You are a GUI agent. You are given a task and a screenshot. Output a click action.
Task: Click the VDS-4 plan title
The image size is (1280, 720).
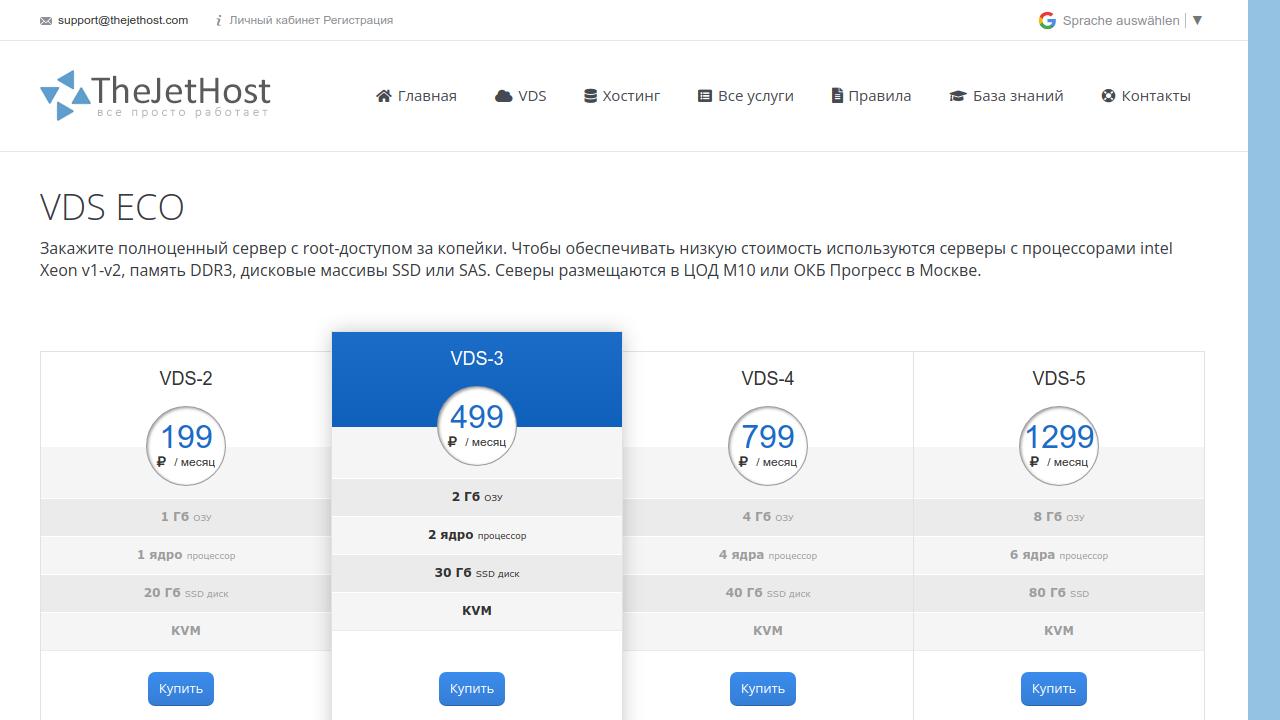click(768, 378)
